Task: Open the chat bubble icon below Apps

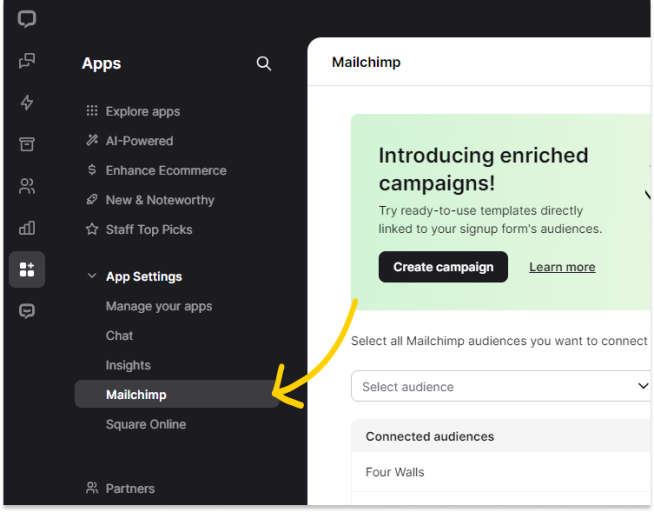Action: (27, 311)
